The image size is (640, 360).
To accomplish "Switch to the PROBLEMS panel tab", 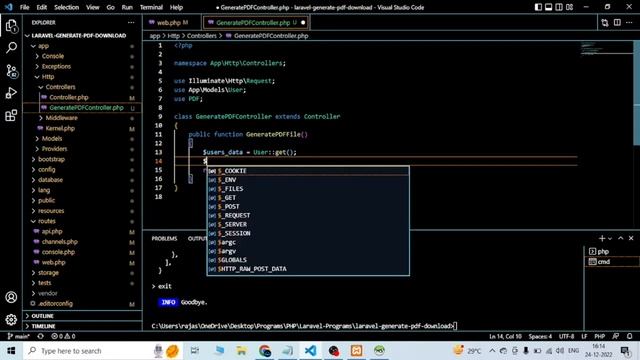I will coord(164,238).
